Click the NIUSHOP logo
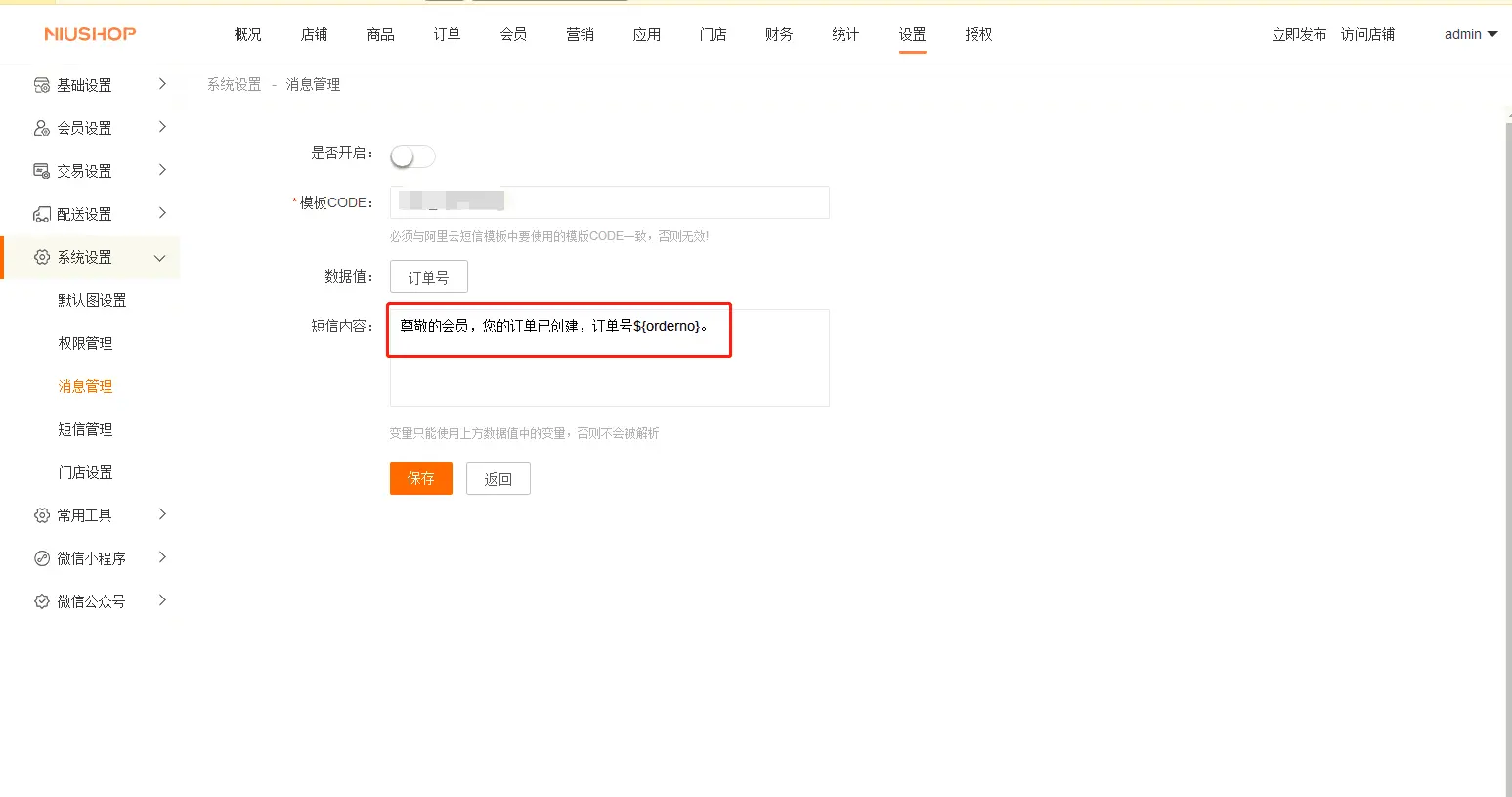Viewport: 1512px width, 797px height. pos(90,34)
